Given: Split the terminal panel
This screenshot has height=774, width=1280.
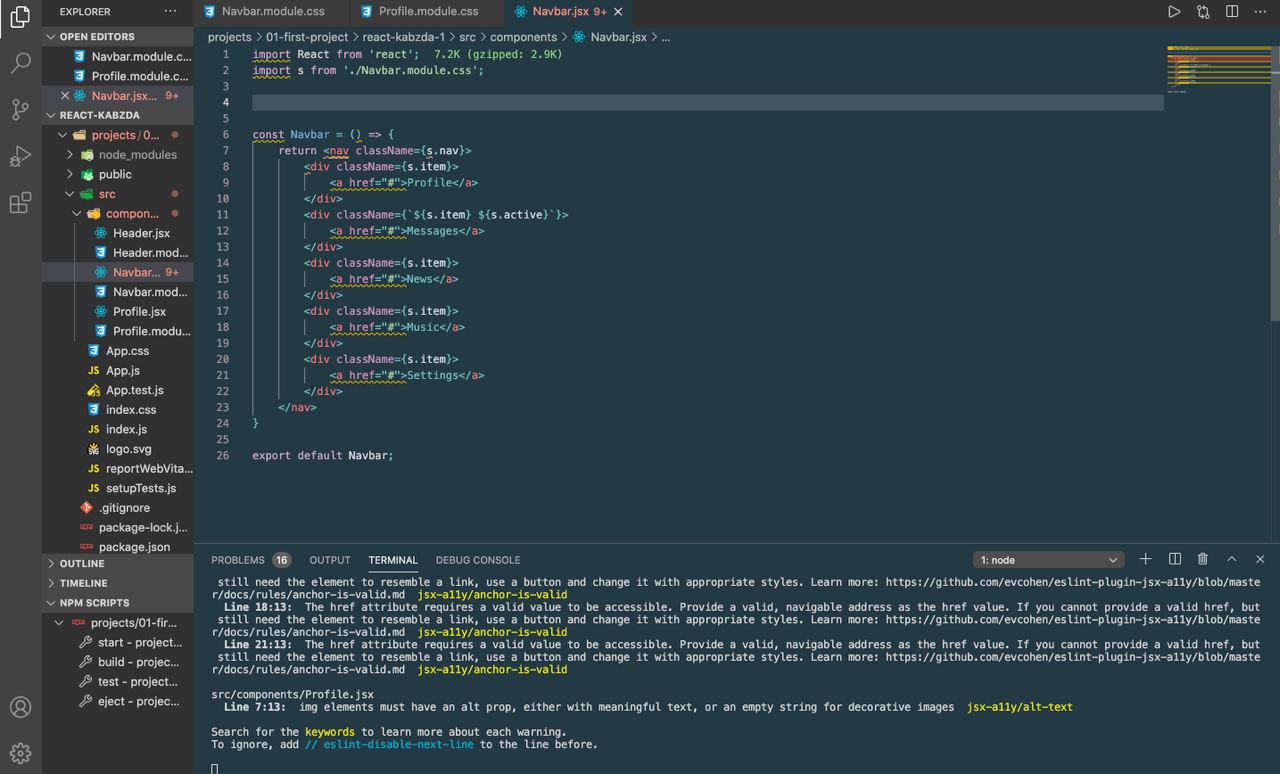Looking at the screenshot, I should (1175, 559).
